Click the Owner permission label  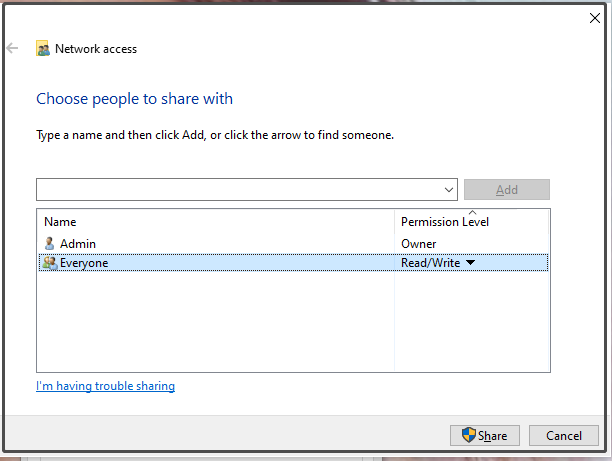pyautogui.click(x=418, y=244)
